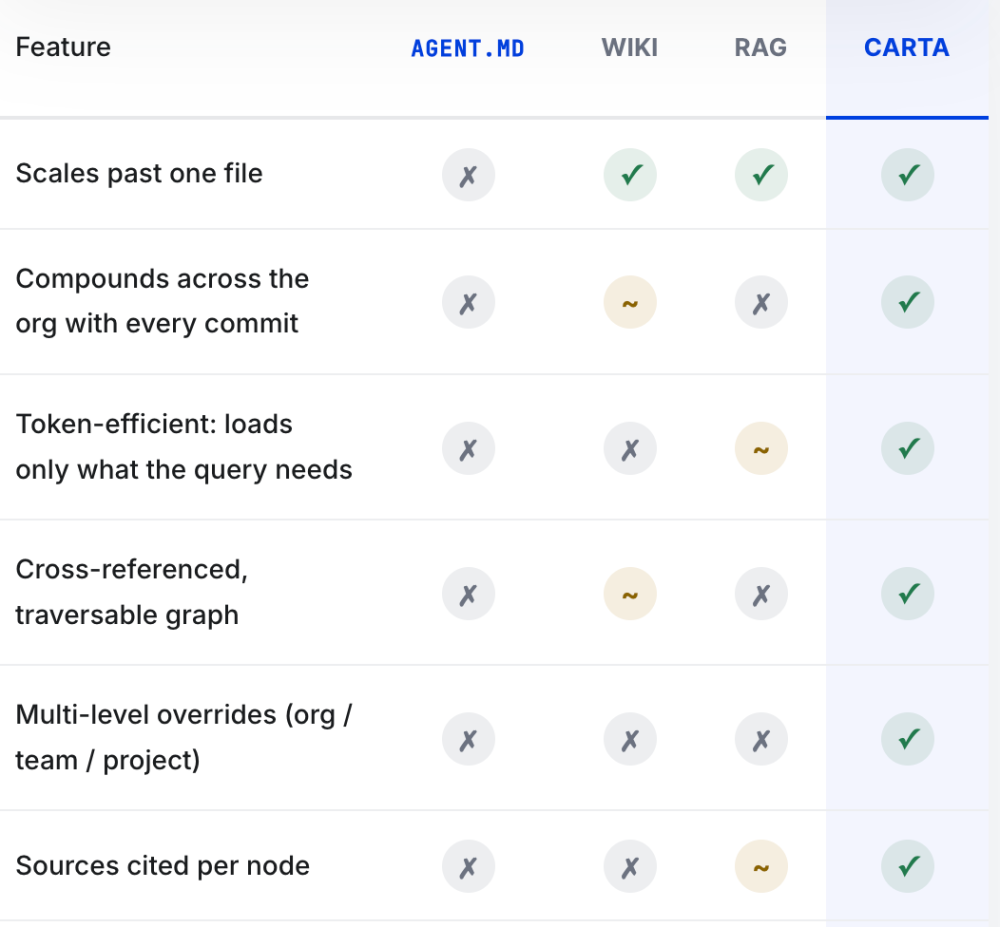The height and width of the screenshot is (927, 1000).
Task: Click the CARTA checkmark for Scales past one file
Action: click(908, 175)
